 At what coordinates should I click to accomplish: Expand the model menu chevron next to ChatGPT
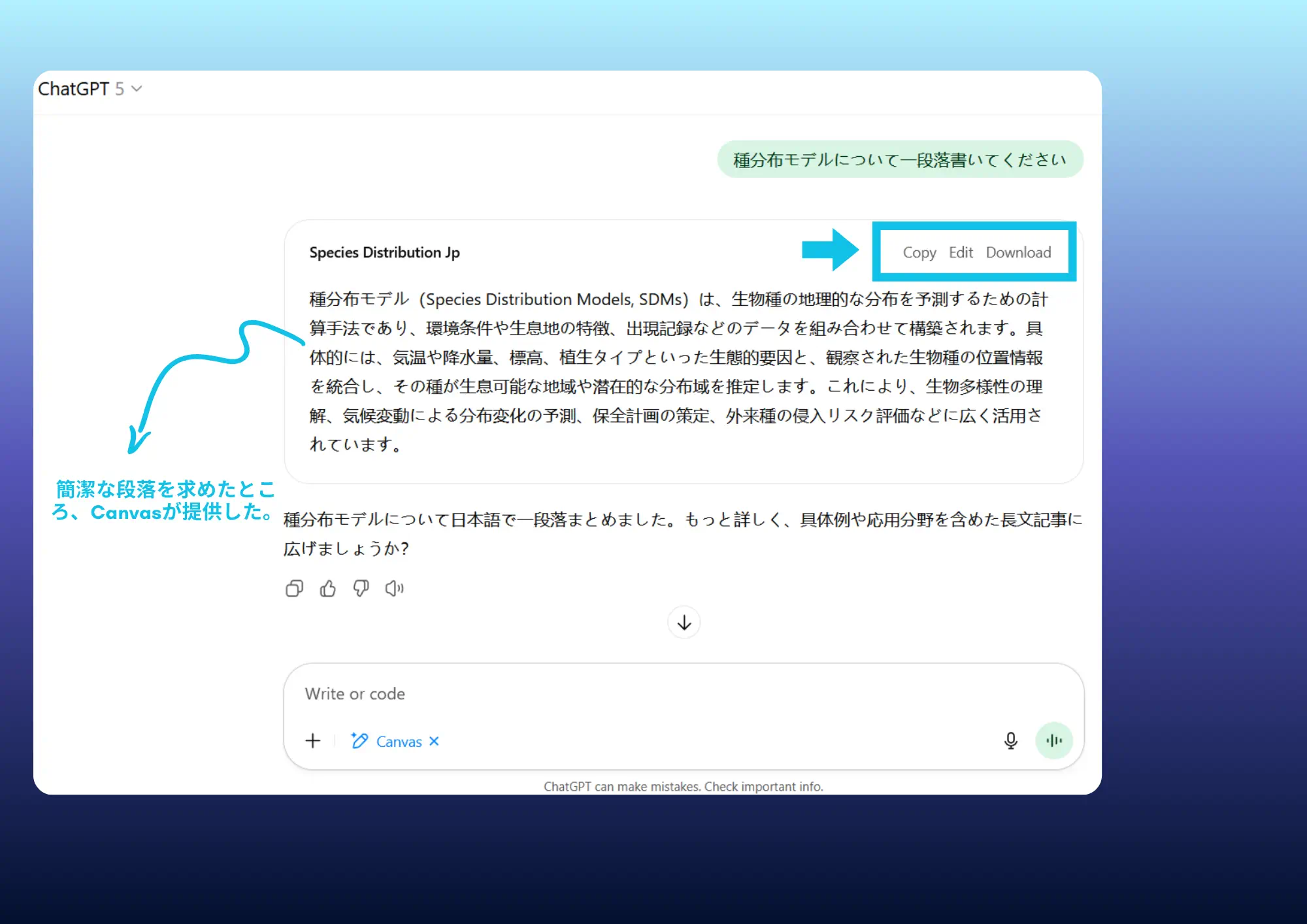[136, 90]
